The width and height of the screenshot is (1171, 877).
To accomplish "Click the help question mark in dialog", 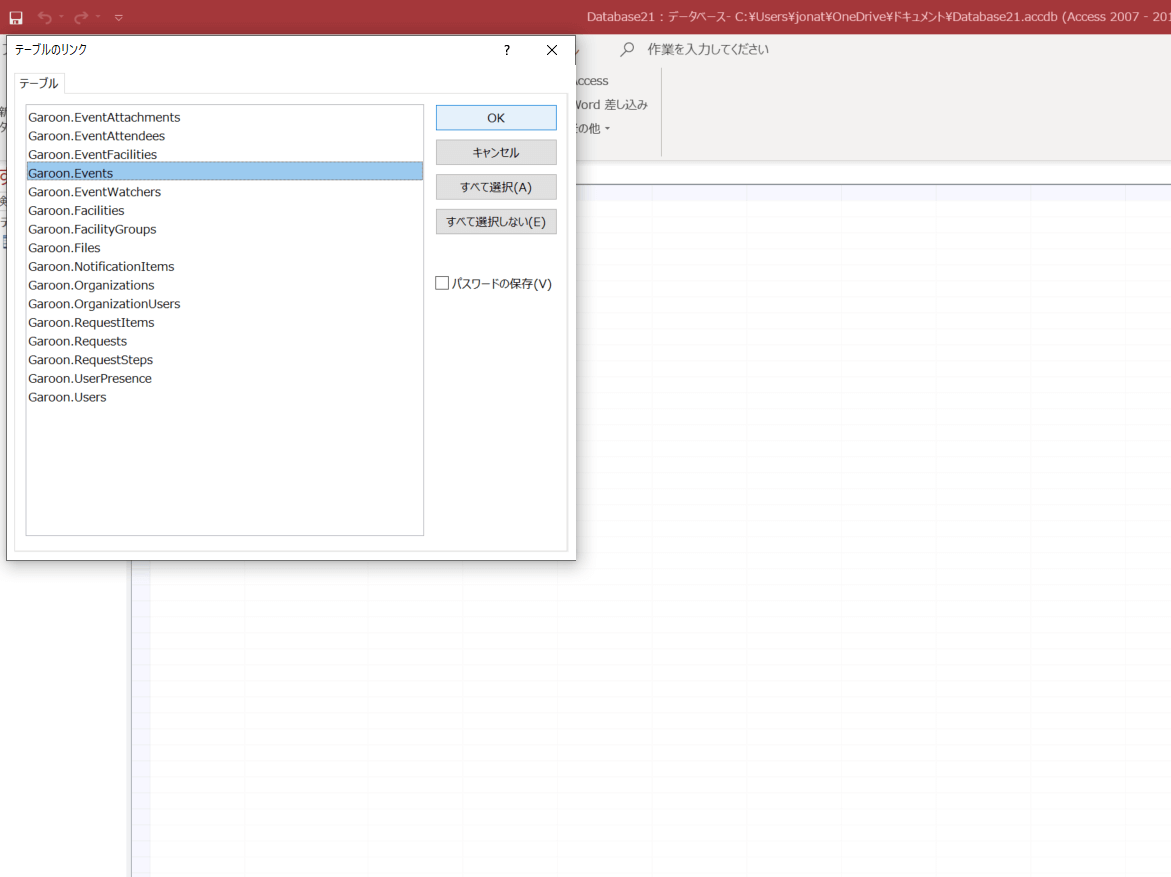I will pyautogui.click(x=507, y=50).
